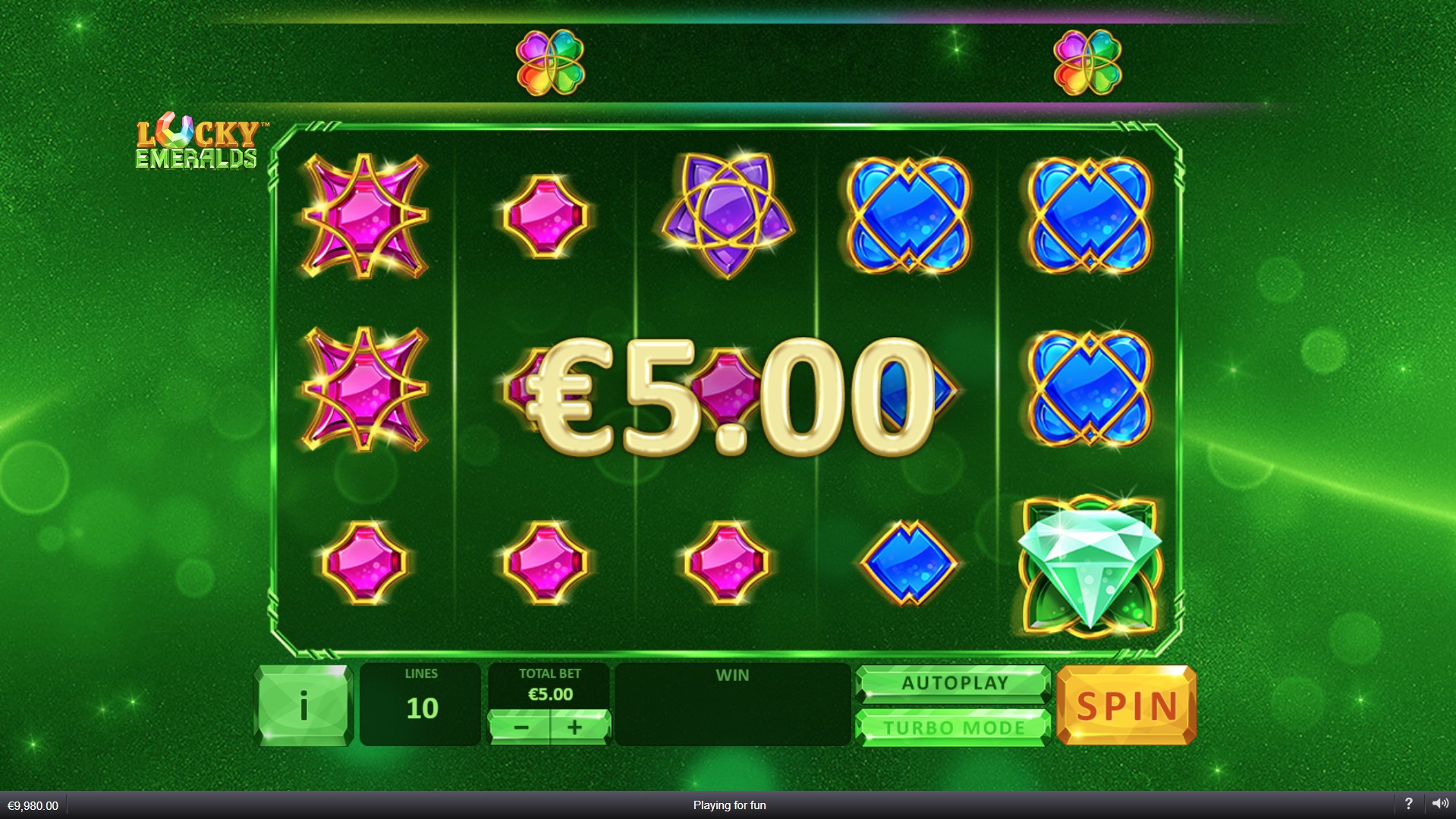Click the €9,980.00 balance display
This screenshot has height=819, width=1456.
click(x=33, y=805)
